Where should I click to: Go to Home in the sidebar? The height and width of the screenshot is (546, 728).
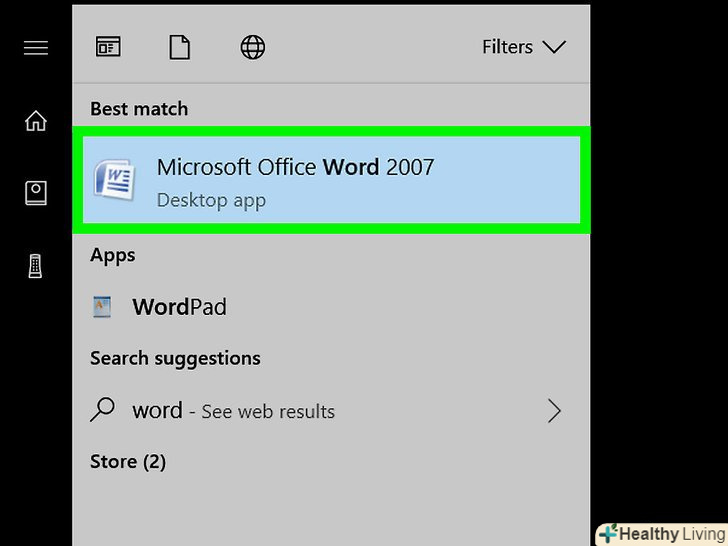[x=36, y=121]
